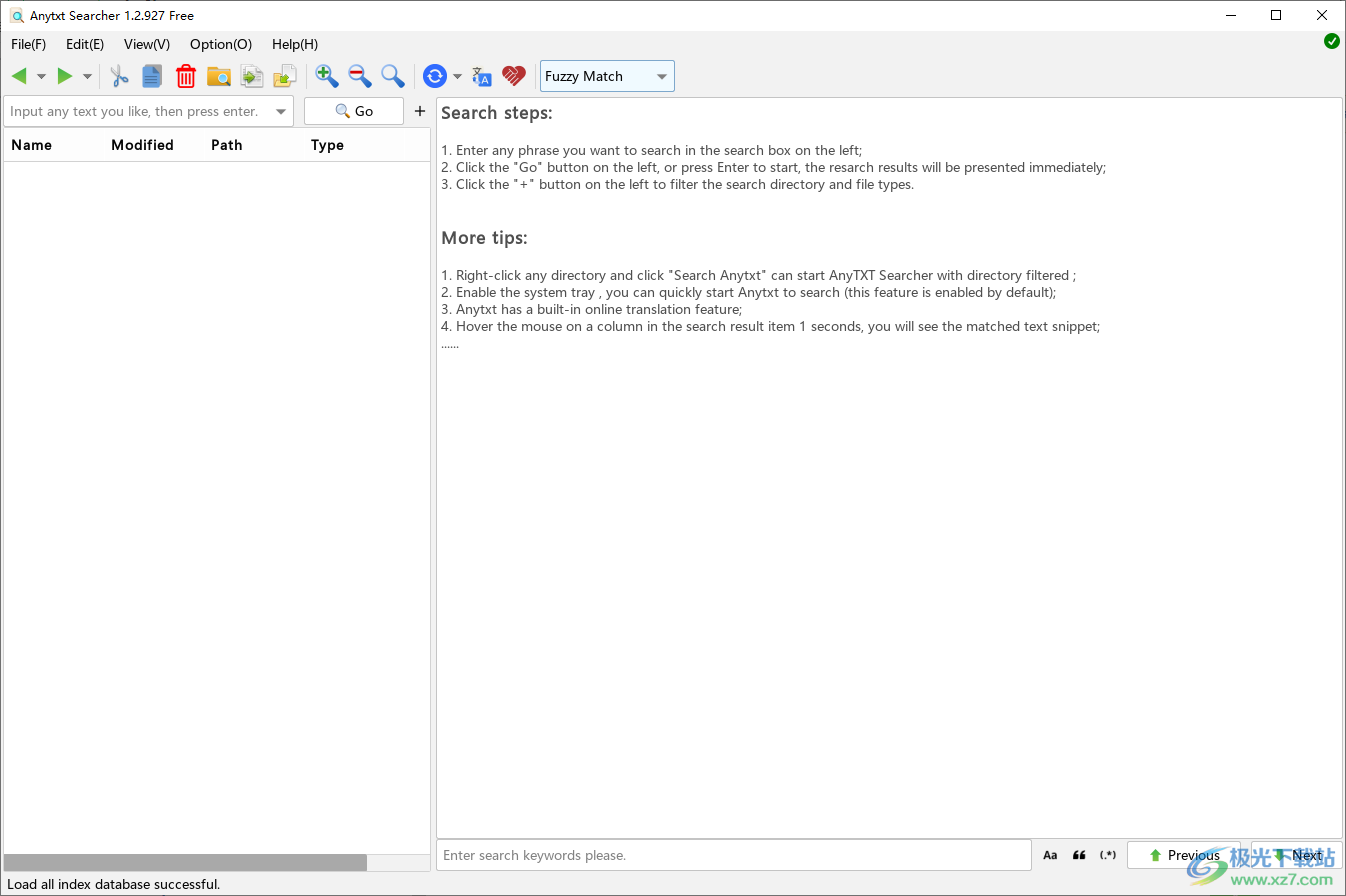
Task: Click the zoom out magnifier icon
Action: (x=360, y=76)
